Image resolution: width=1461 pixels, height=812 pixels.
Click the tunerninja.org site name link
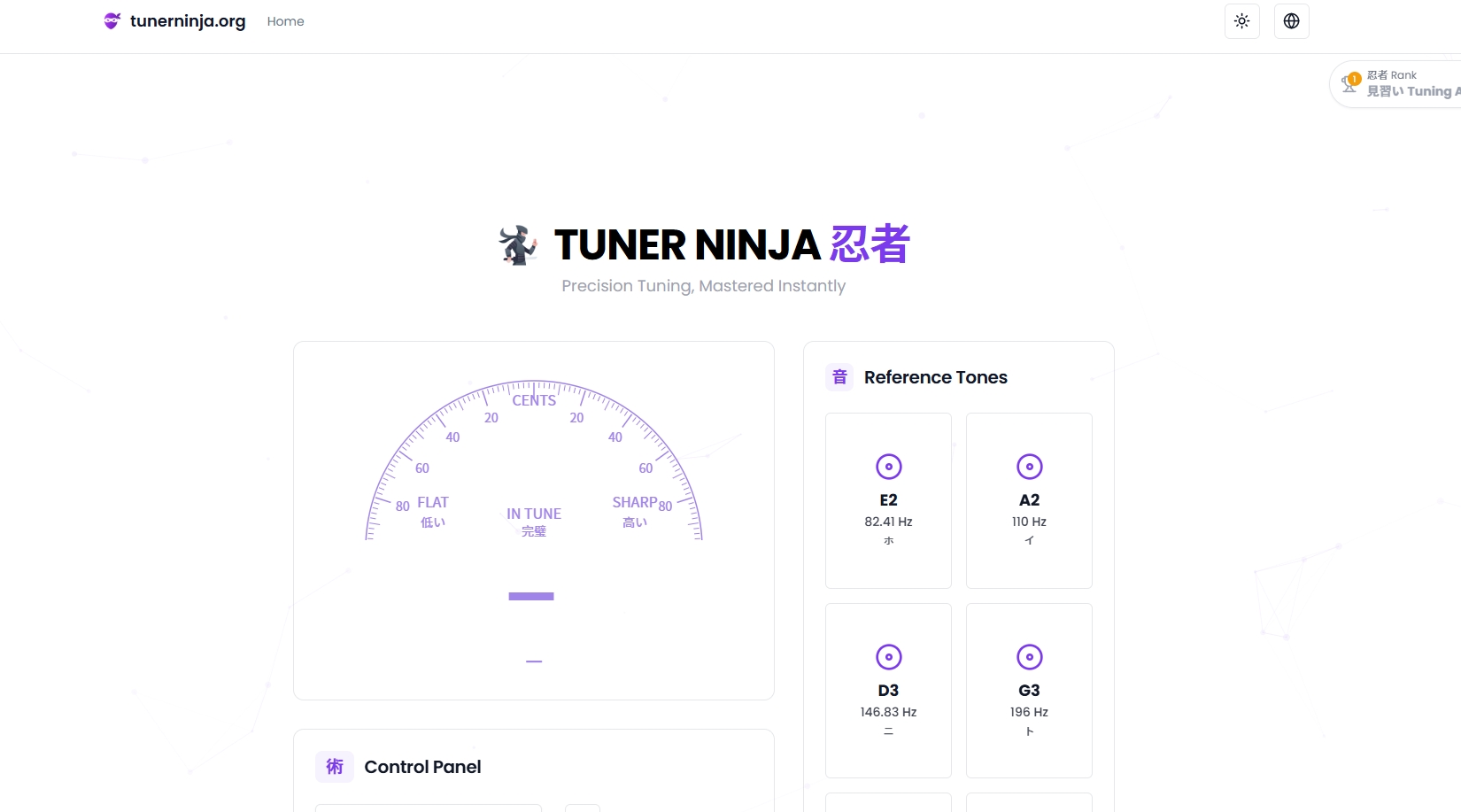(x=188, y=21)
